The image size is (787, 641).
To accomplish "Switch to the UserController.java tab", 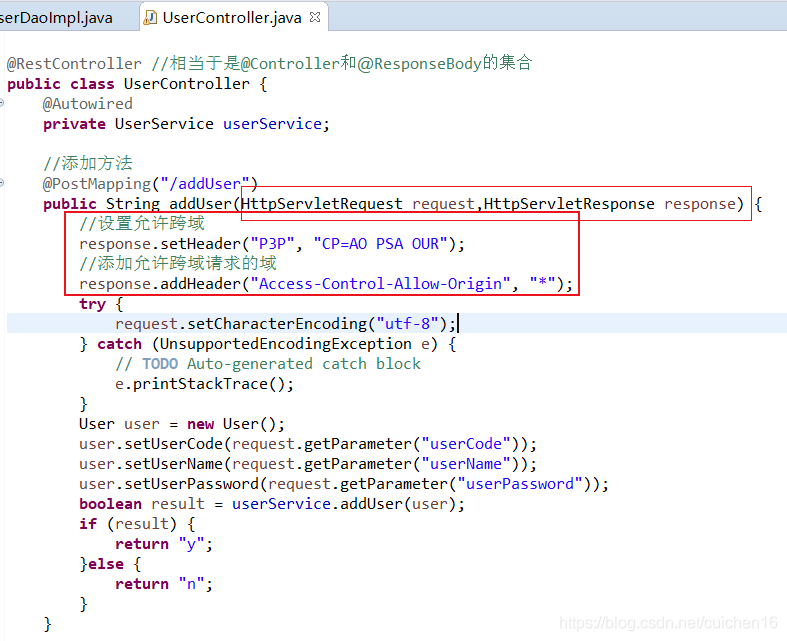I will point(232,18).
